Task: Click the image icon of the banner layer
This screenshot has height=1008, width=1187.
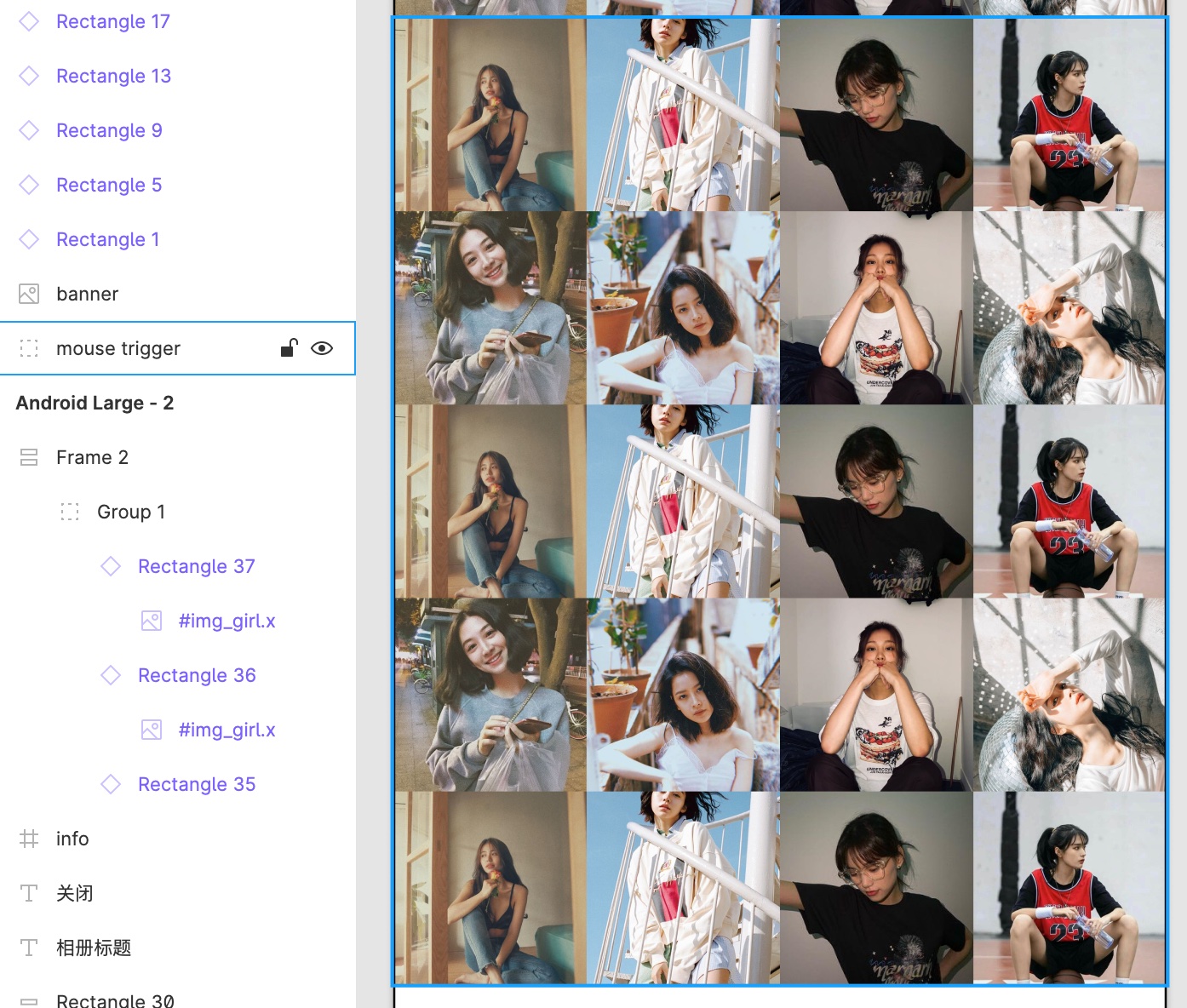Action: pyautogui.click(x=29, y=294)
